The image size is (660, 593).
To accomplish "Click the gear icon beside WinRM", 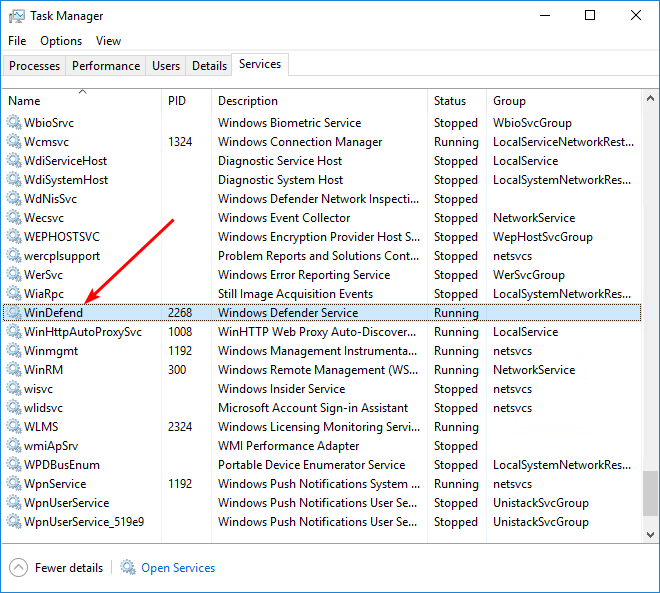I will pyautogui.click(x=14, y=370).
